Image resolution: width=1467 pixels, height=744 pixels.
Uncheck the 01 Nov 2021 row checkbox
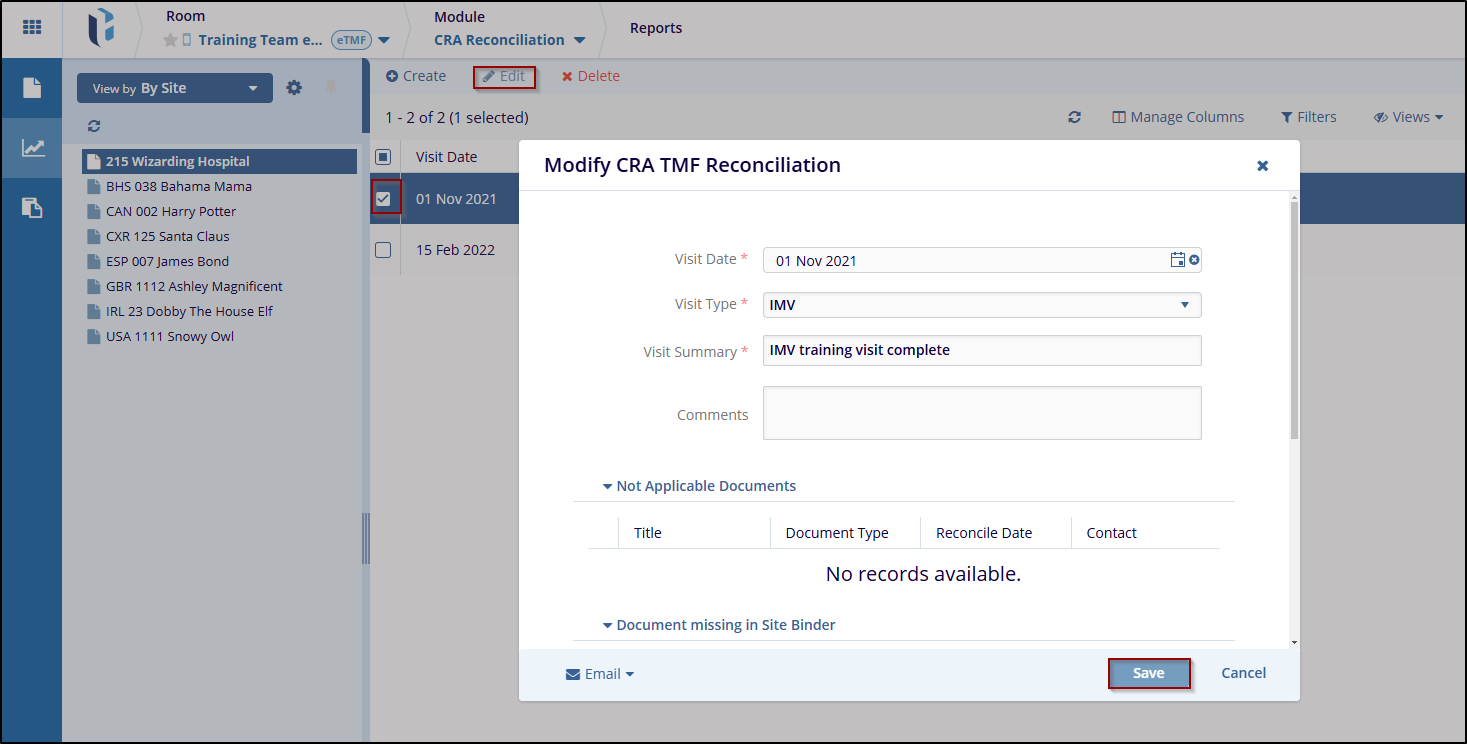point(383,199)
